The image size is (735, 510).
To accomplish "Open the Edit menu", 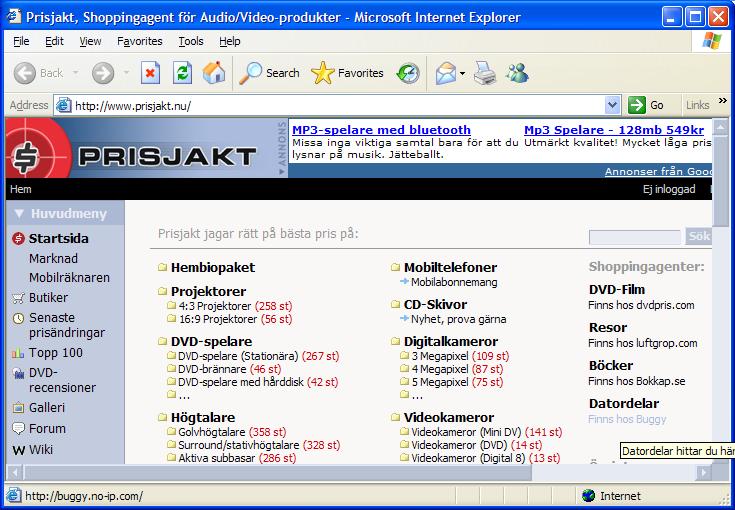I will (54, 41).
